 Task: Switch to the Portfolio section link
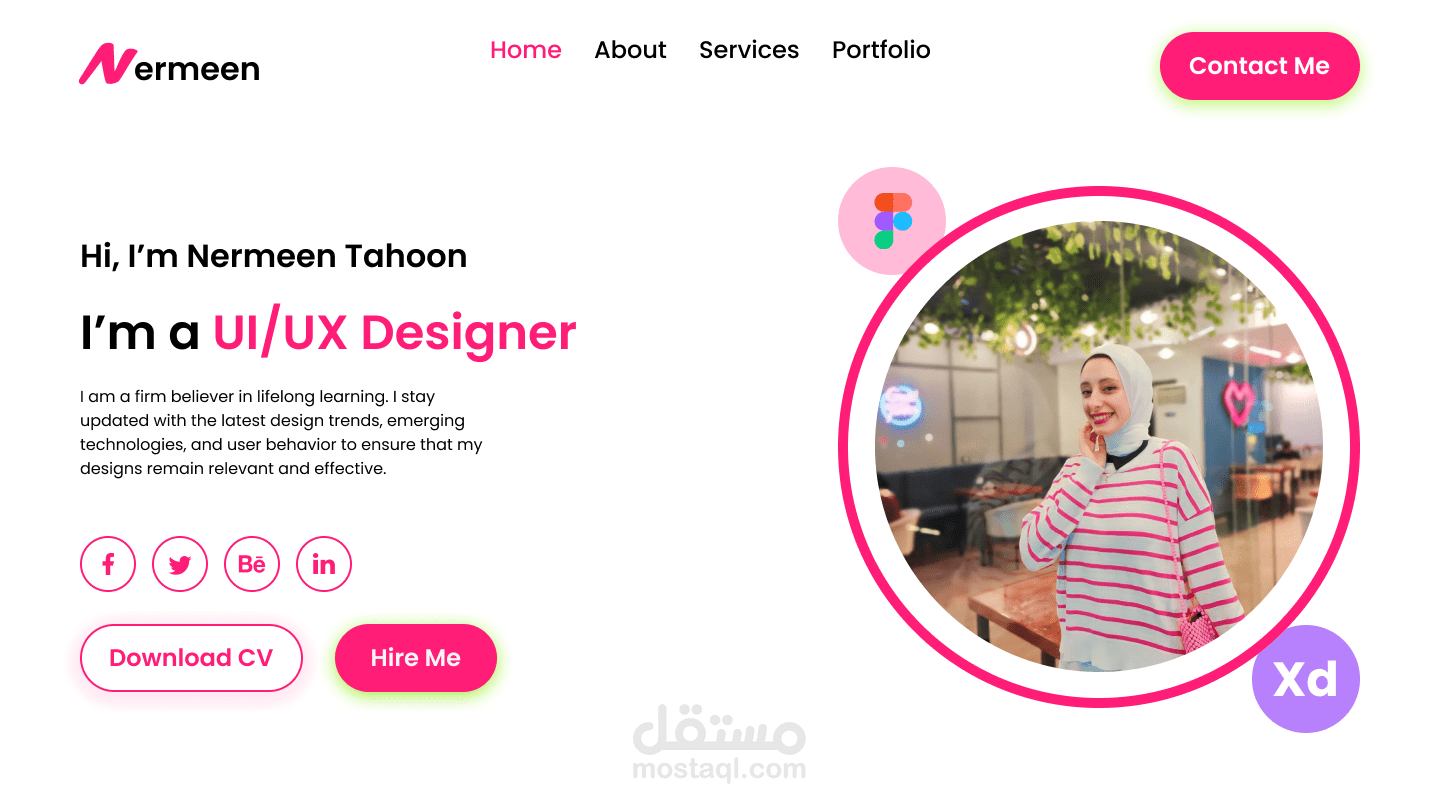point(881,50)
